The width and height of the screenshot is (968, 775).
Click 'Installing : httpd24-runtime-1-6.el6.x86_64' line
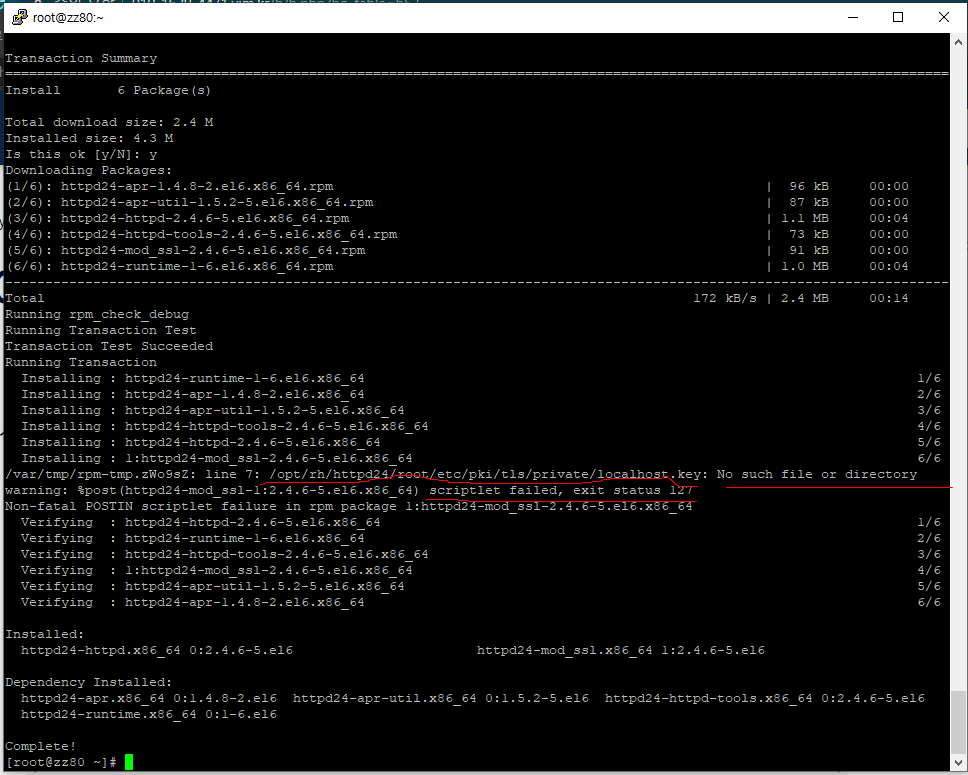tap(481, 379)
